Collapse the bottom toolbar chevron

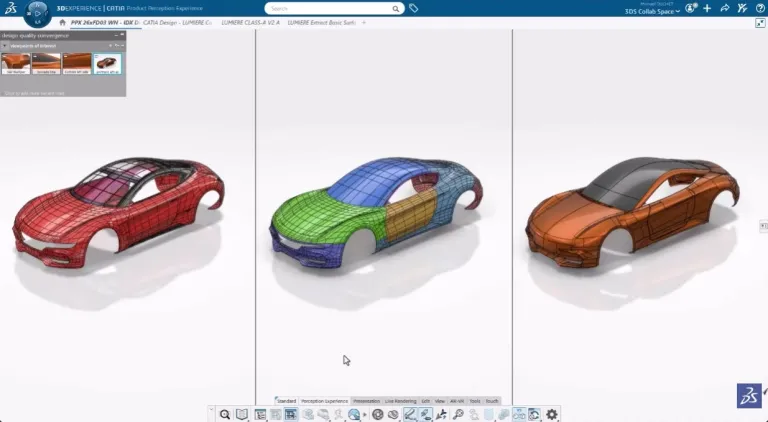(211, 409)
